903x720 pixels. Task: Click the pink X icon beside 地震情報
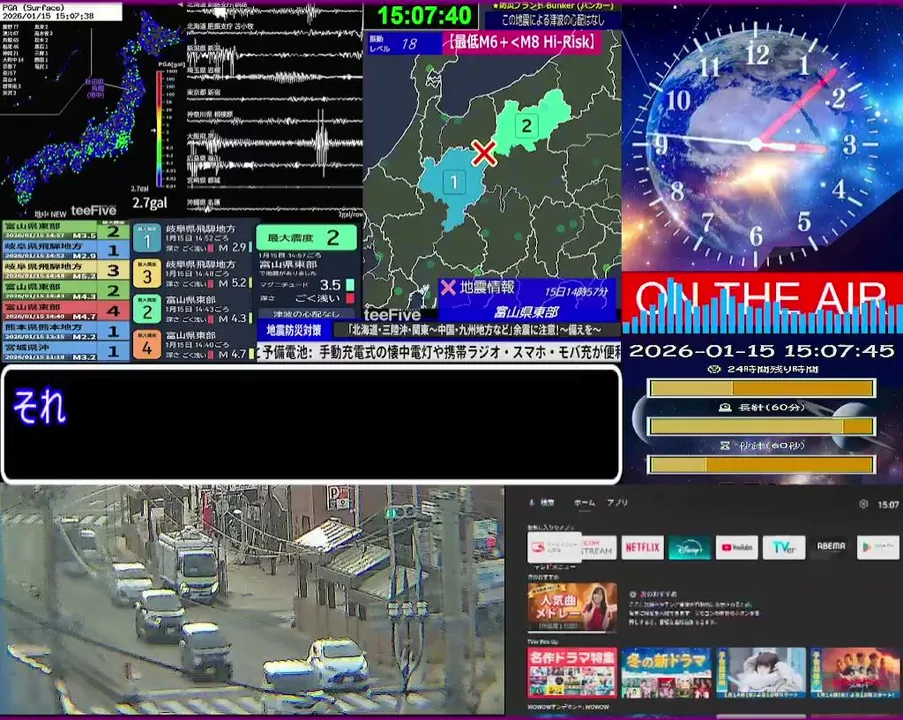pos(448,287)
